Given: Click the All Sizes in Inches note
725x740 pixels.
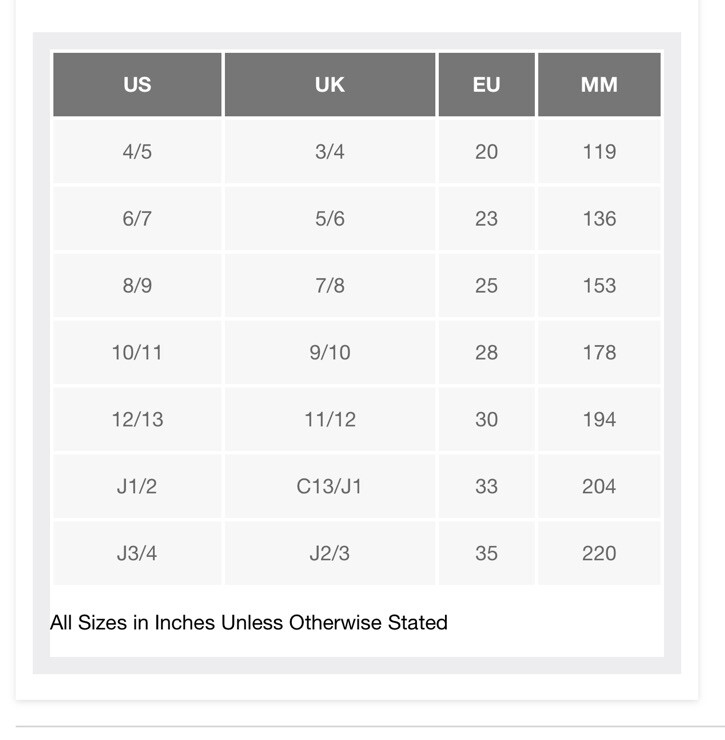Looking at the screenshot, I should (x=249, y=622).
